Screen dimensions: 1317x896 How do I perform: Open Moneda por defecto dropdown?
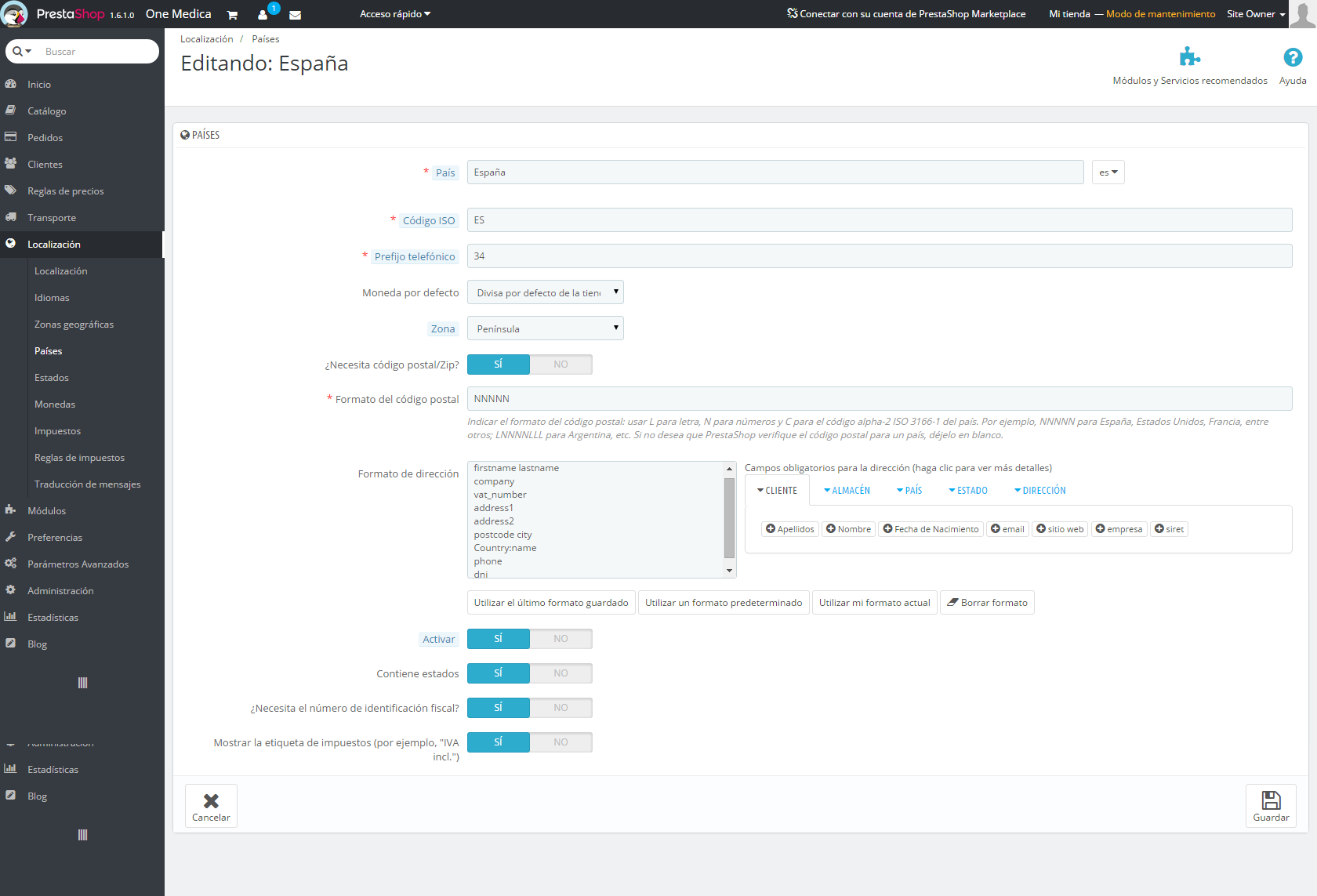click(x=546, y=292)
